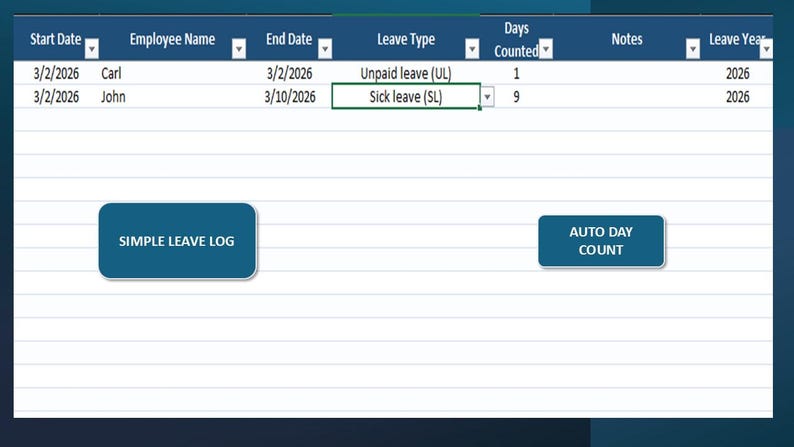
Task: Open the Notes filter dropdown
Action: click(693, 49)
